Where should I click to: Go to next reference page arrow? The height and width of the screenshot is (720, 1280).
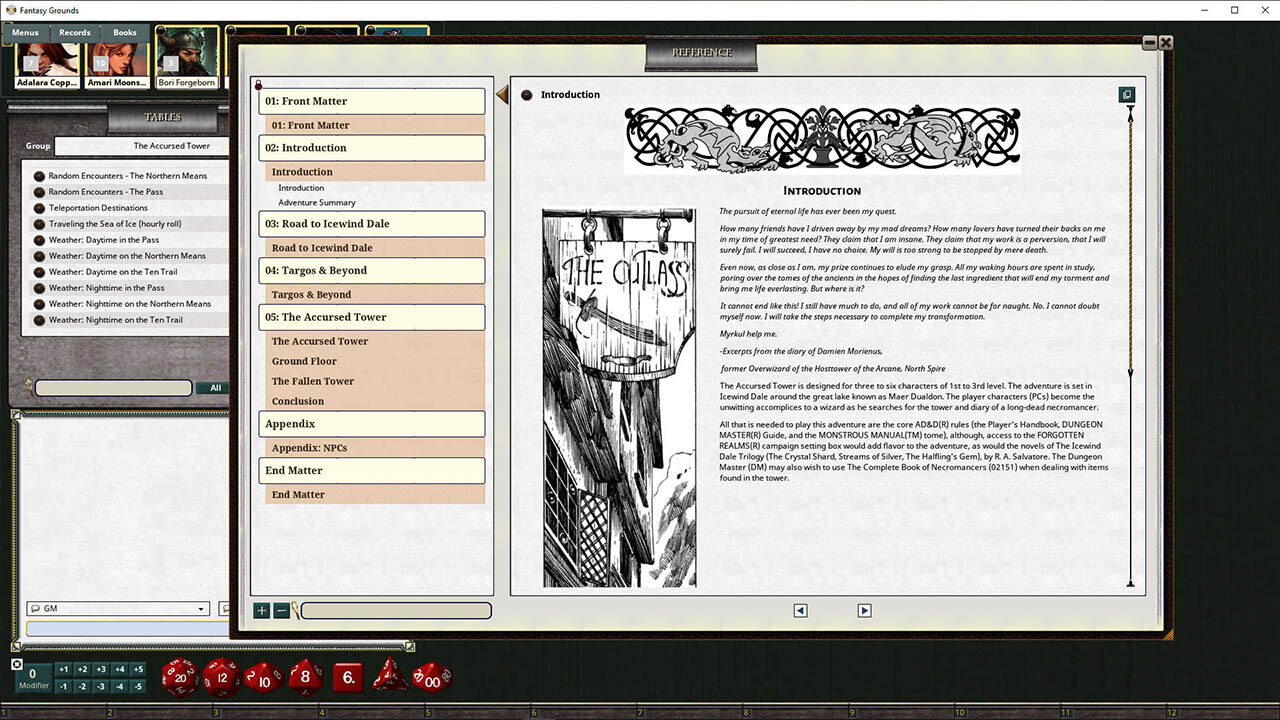(864, 610)
